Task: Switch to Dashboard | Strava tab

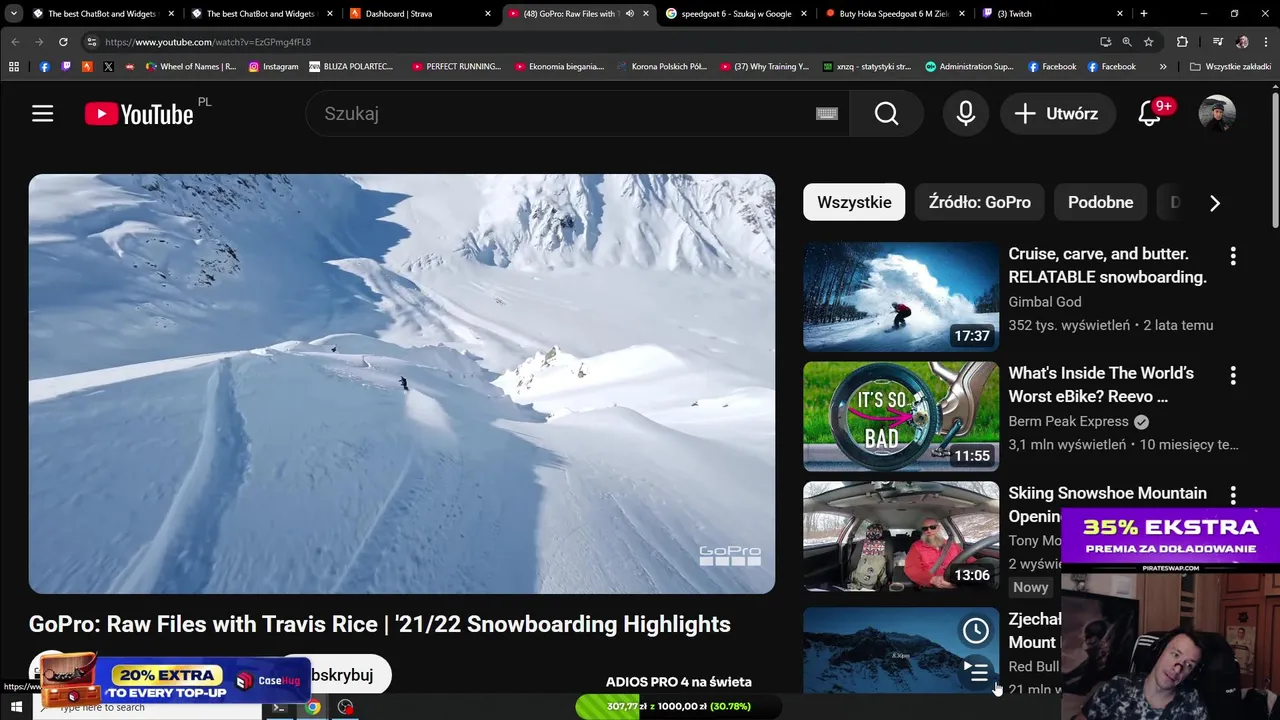Action: (x=420, y=14)
